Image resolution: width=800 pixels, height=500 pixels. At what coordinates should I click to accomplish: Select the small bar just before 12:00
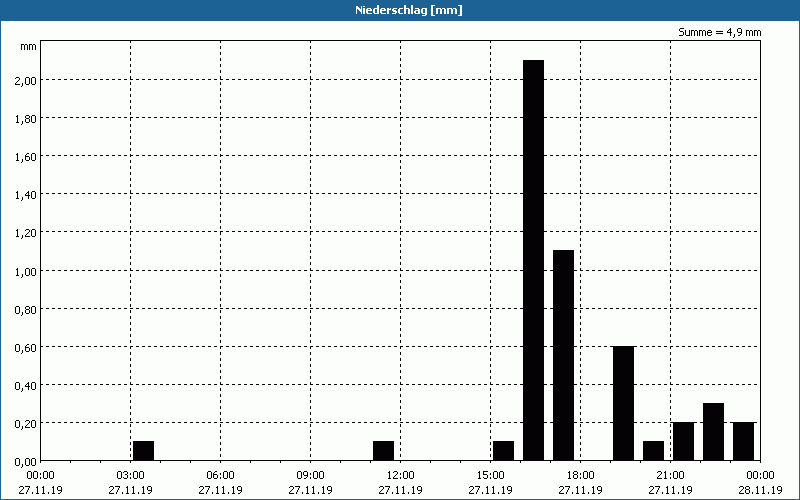pyautogui.click(x=384, y=451)
